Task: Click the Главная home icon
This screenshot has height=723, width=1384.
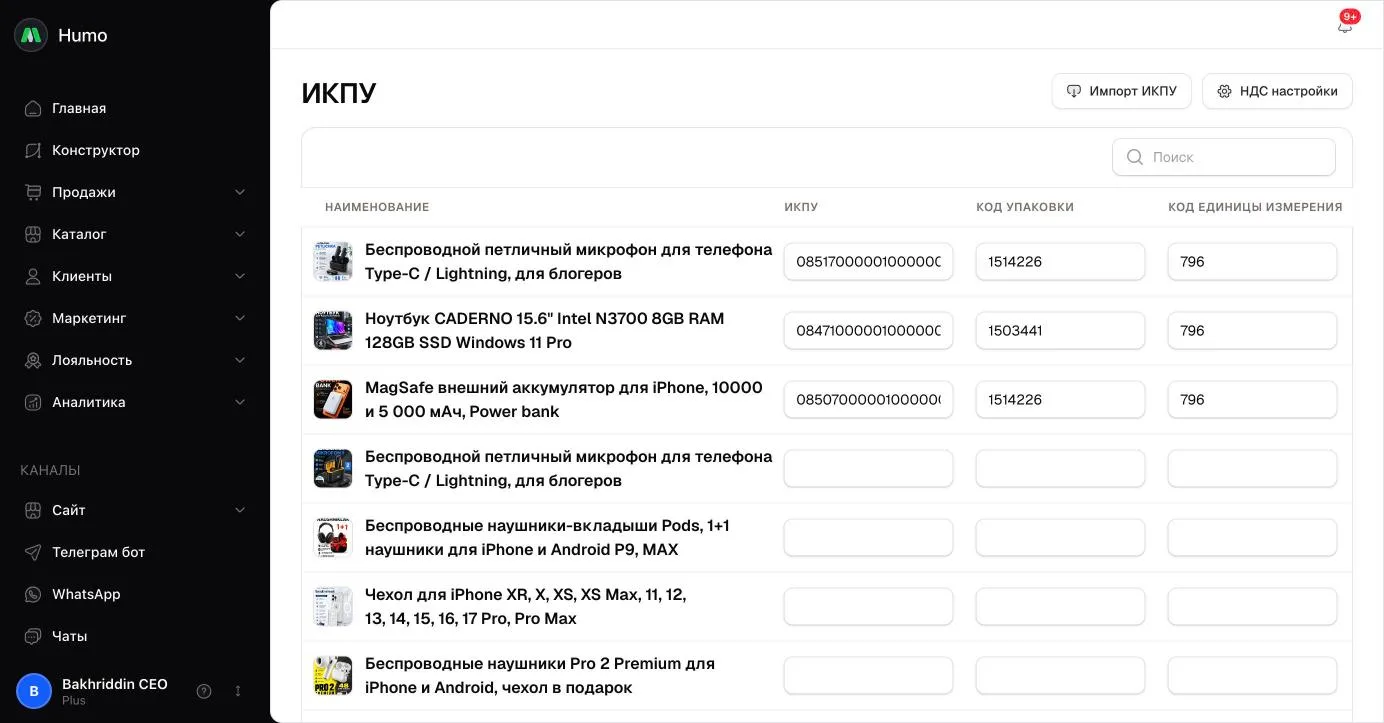Action: click(33, 108)
